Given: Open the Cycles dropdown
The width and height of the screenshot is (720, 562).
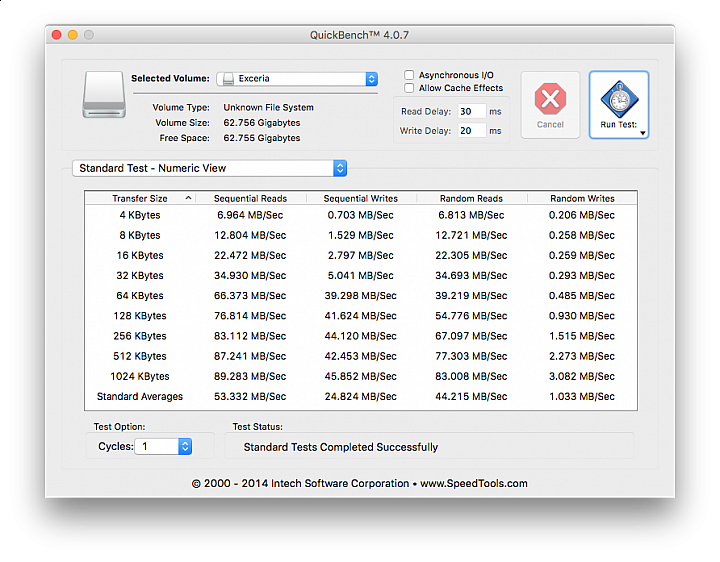Looking at the screenshot, I should click(163, 446).
